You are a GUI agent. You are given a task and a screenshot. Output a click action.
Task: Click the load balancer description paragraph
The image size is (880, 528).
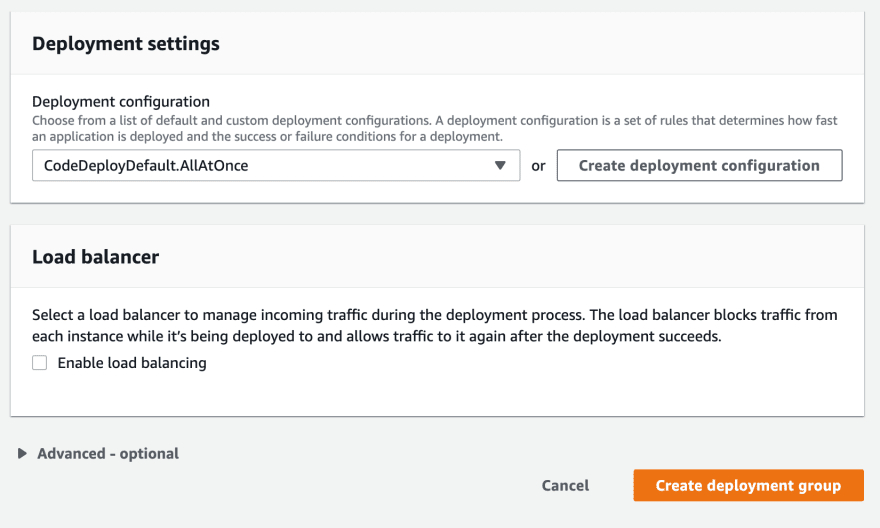434,325
